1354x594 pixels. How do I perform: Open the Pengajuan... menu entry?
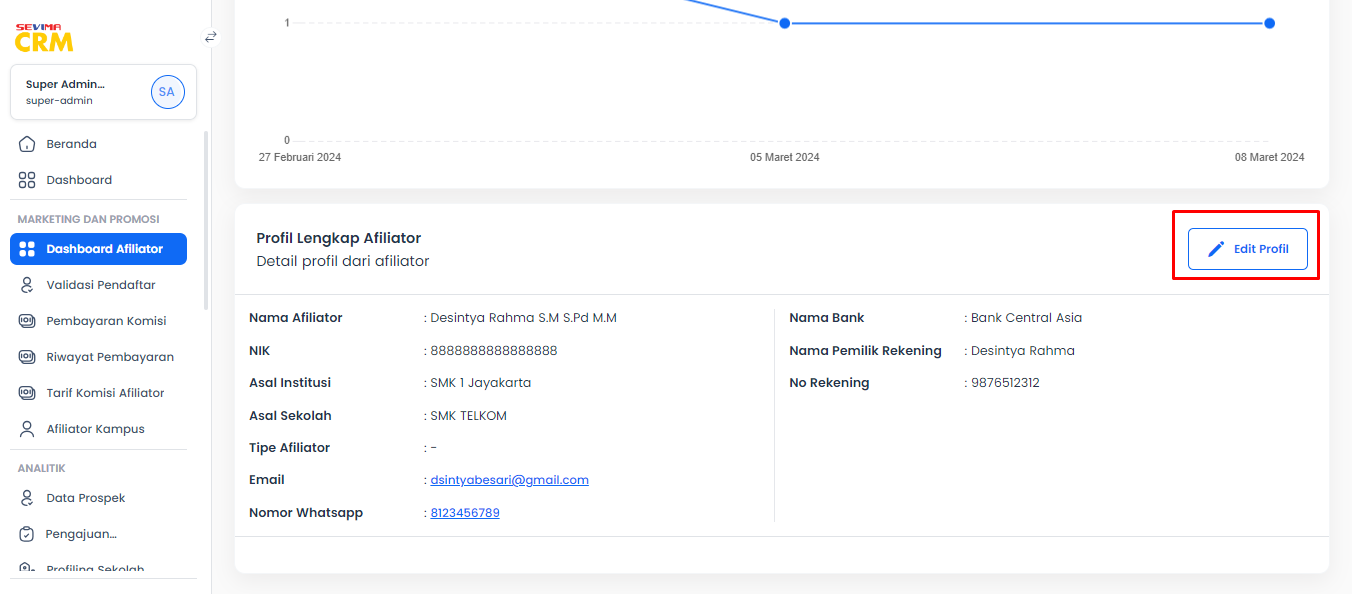98,534
